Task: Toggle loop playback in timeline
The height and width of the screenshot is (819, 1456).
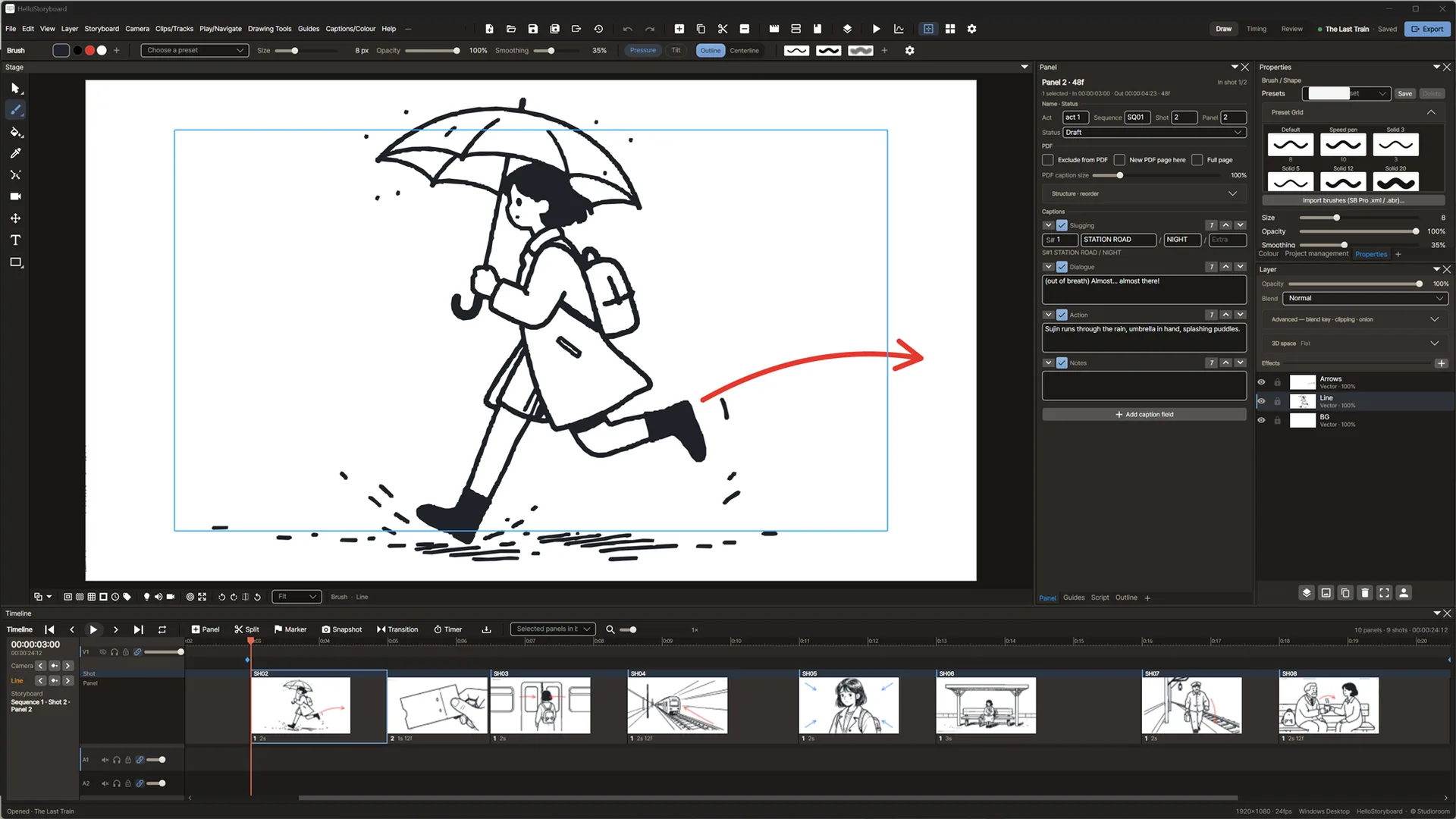Action: [162, 629]
